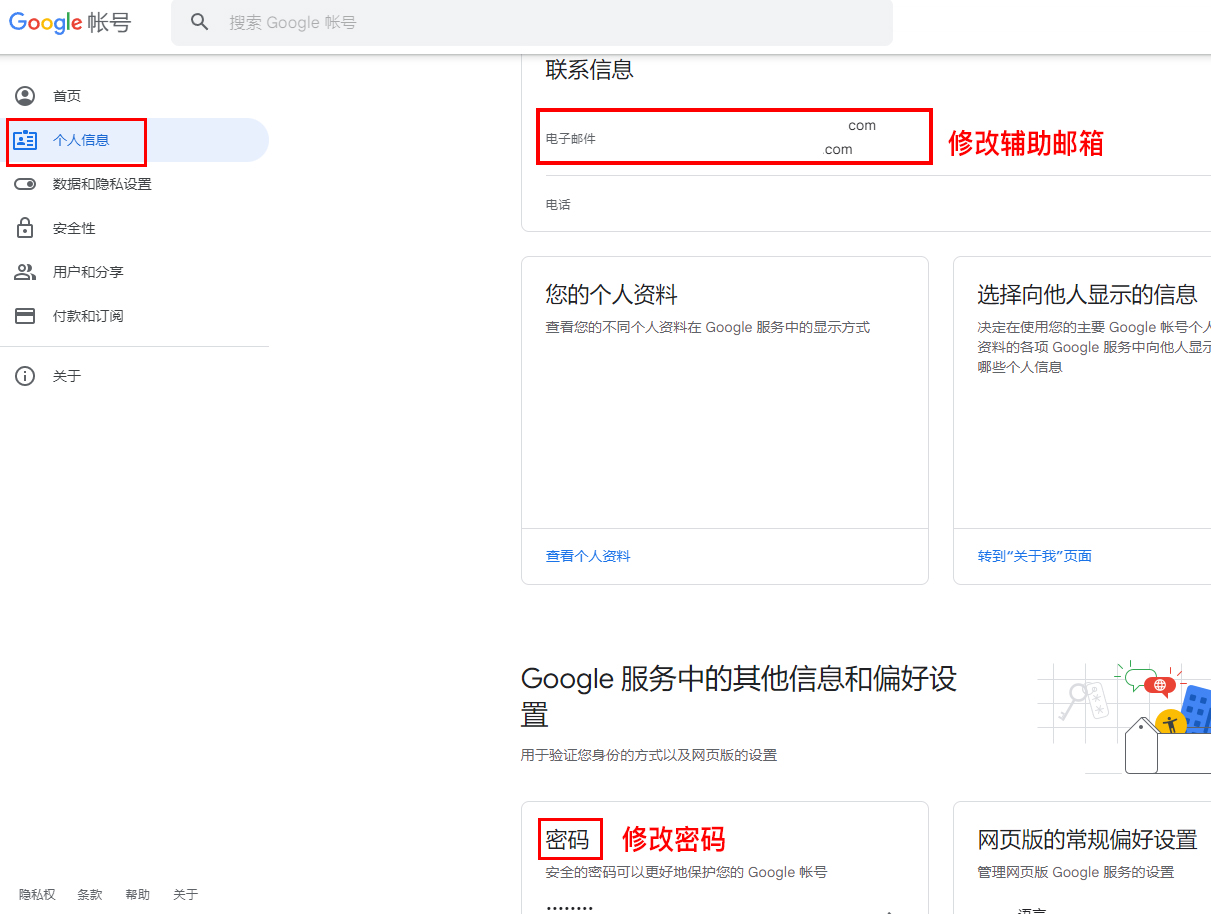This screenshot has width=1211, height=914.
Task: Click the 用户和分享 people icon
Action: tap(25, 272)
